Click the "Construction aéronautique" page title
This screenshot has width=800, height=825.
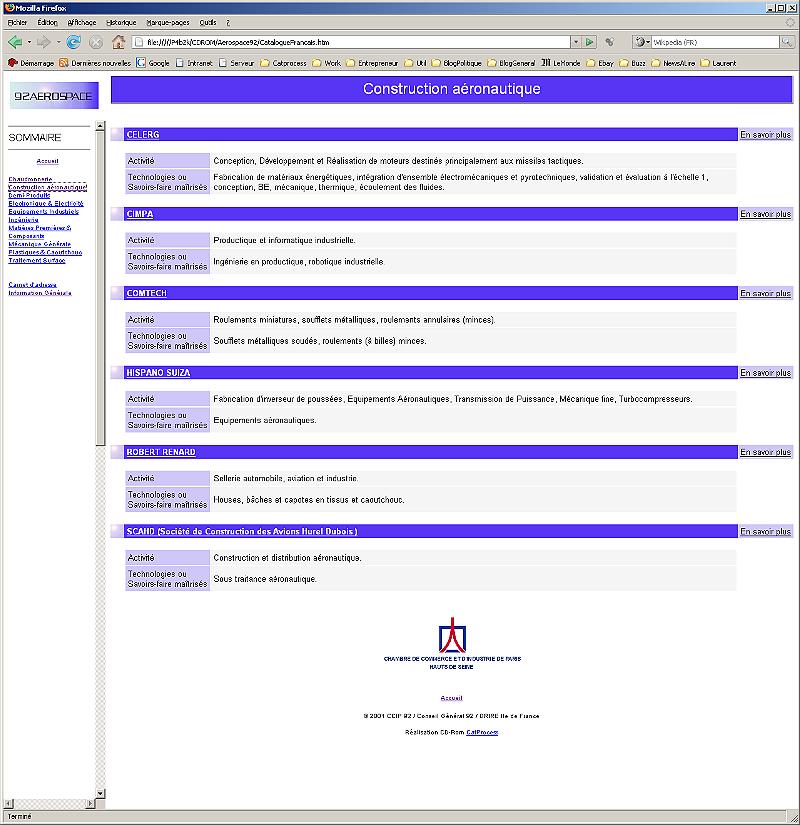452,89
